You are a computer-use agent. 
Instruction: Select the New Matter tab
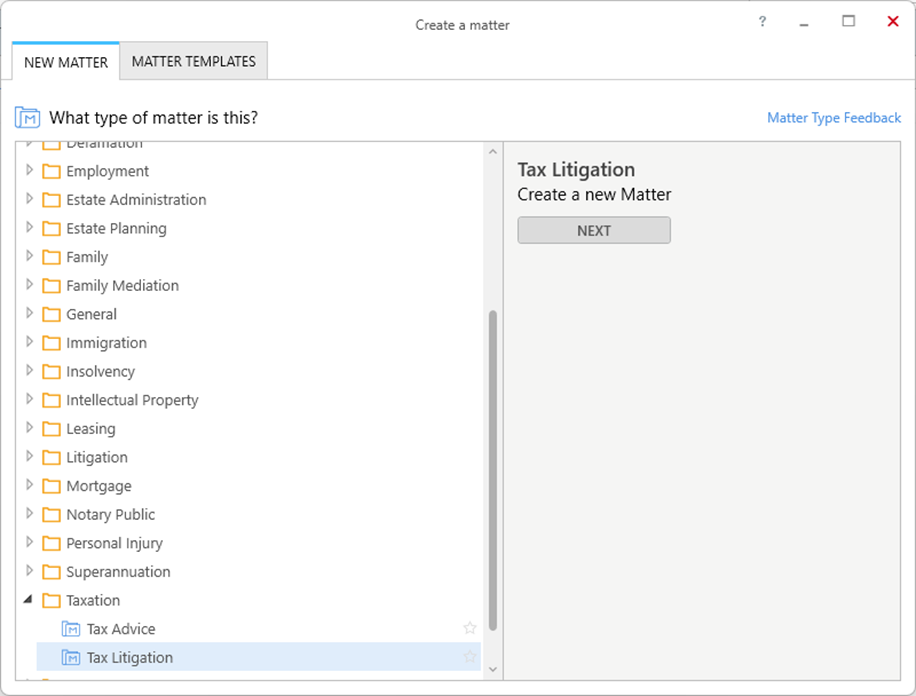[x=66, y=62]
